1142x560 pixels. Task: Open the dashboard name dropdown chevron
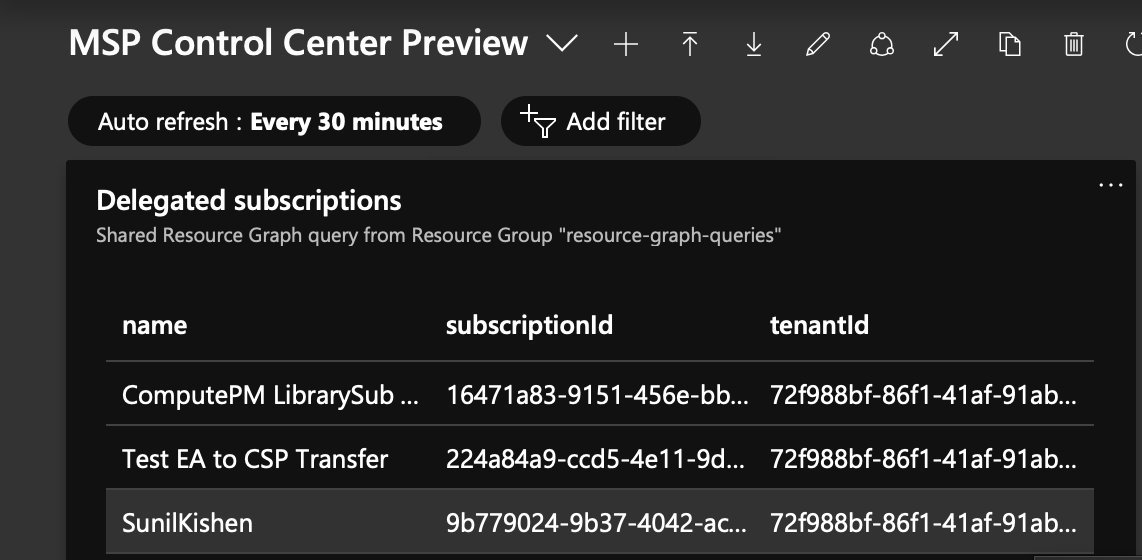(562, 44)
